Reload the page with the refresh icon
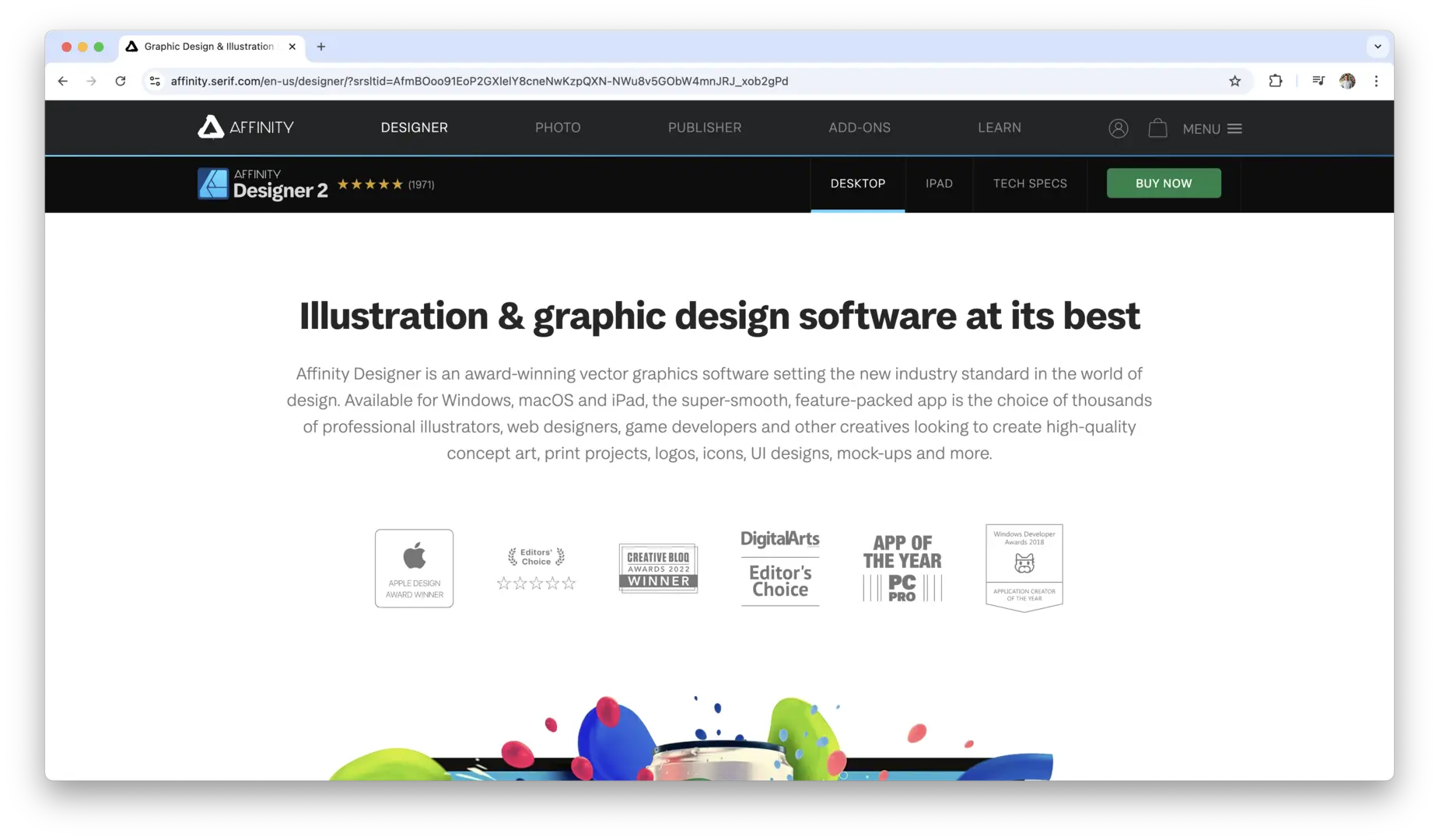The image size is (1439, 840). tap(121, 81)
